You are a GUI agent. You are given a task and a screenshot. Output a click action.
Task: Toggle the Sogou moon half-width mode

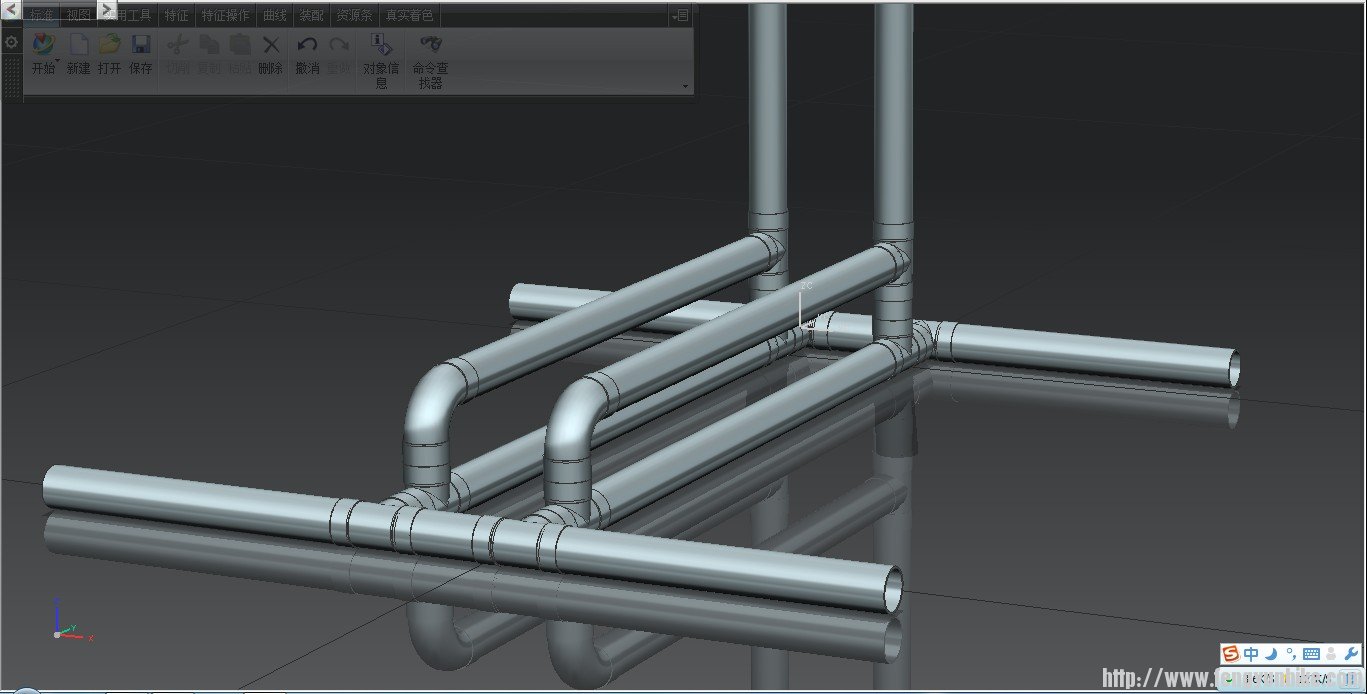(x=1271, y=654)
